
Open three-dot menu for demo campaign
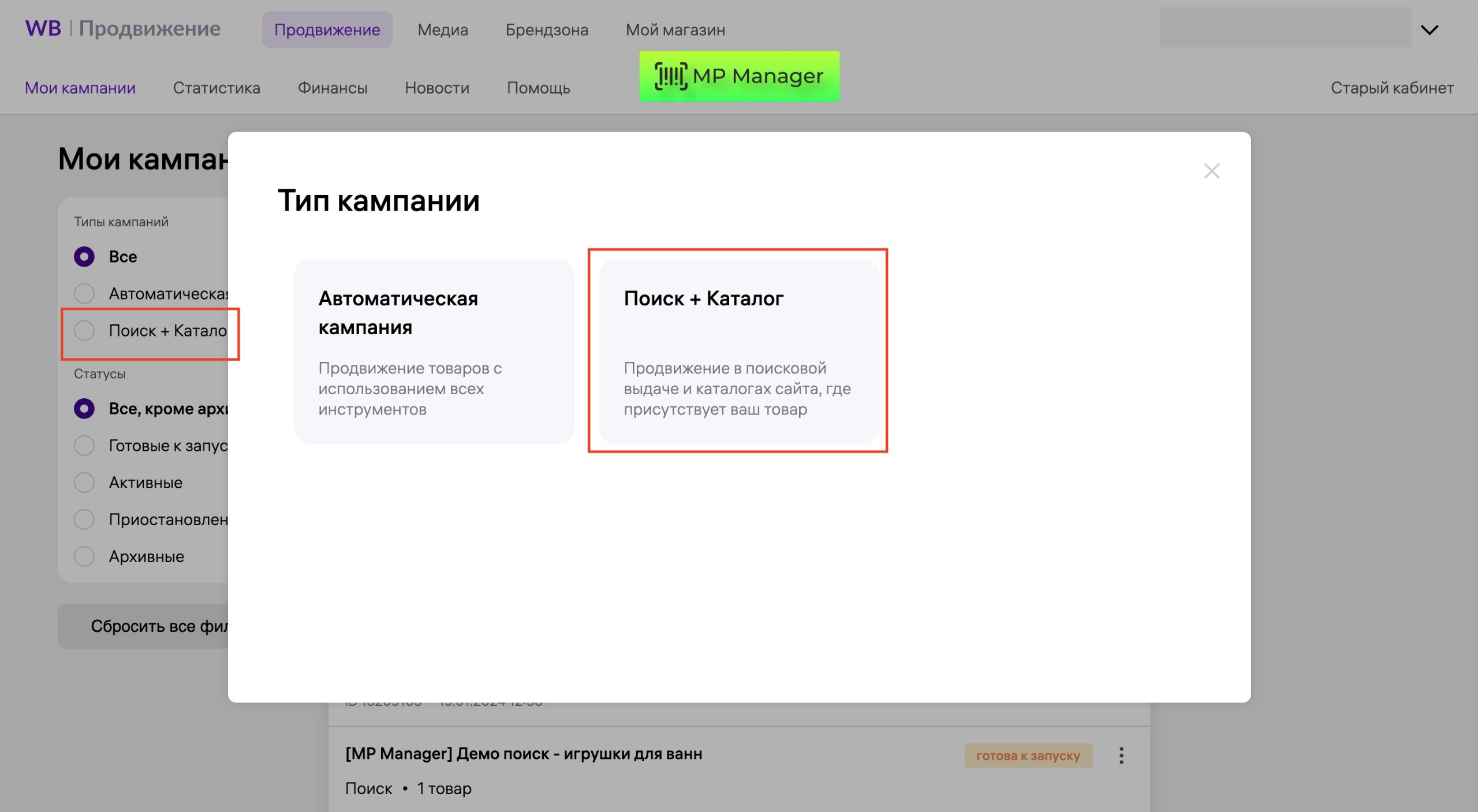coord(1121,755)
